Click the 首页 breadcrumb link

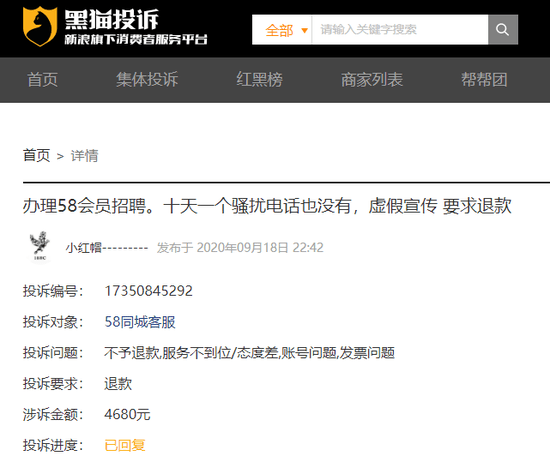(x=36, y=155)
